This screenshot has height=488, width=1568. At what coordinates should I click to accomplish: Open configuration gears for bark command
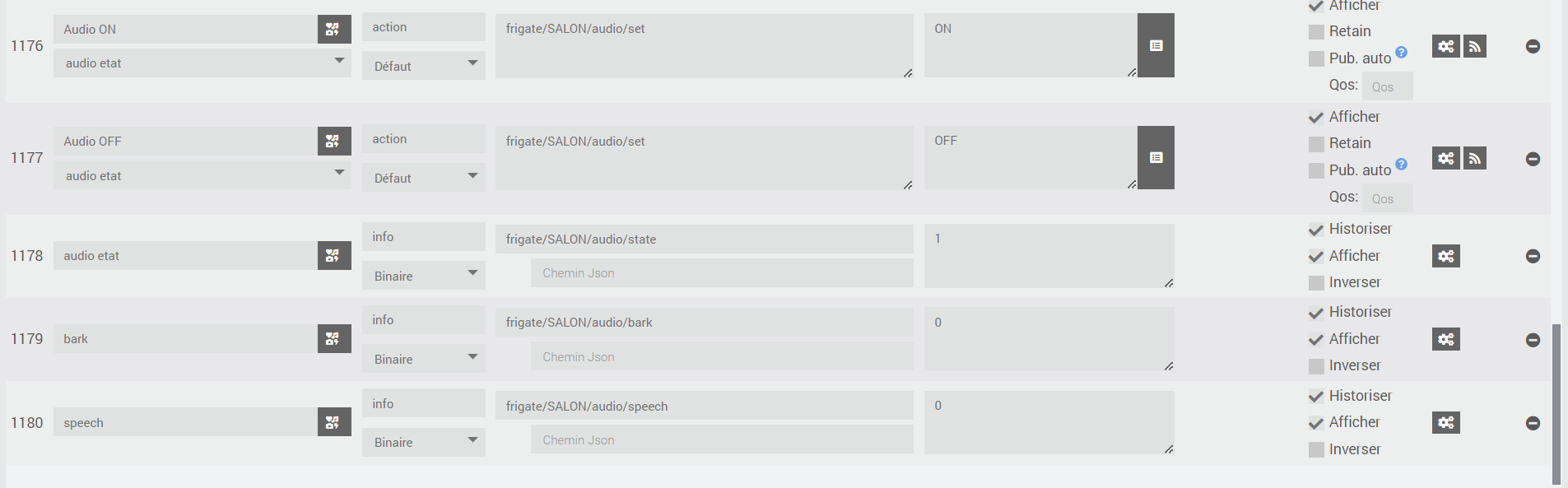point(1445,339)
